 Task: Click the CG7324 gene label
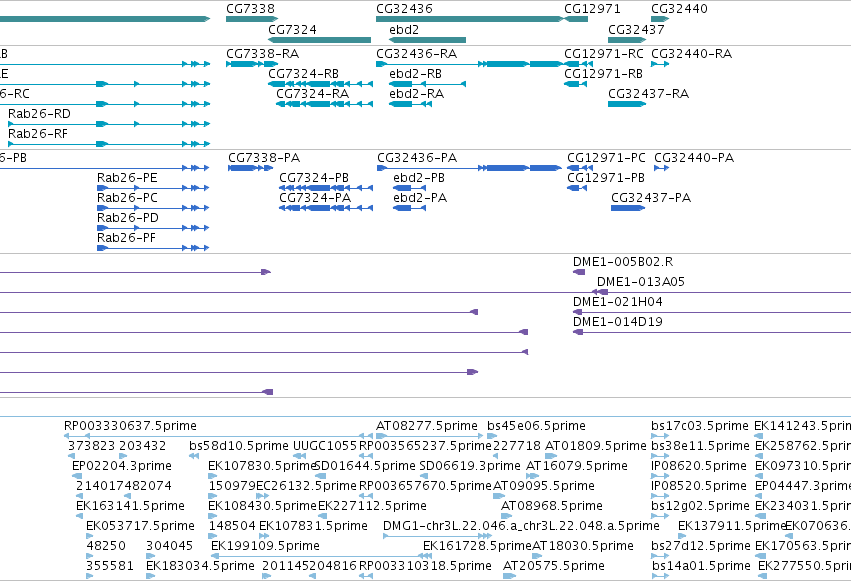click(292, 29)
